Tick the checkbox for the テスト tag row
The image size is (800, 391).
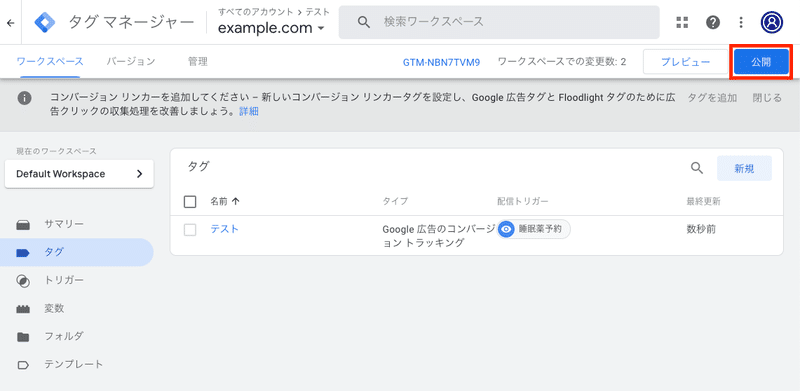click(x=190, y=230)
